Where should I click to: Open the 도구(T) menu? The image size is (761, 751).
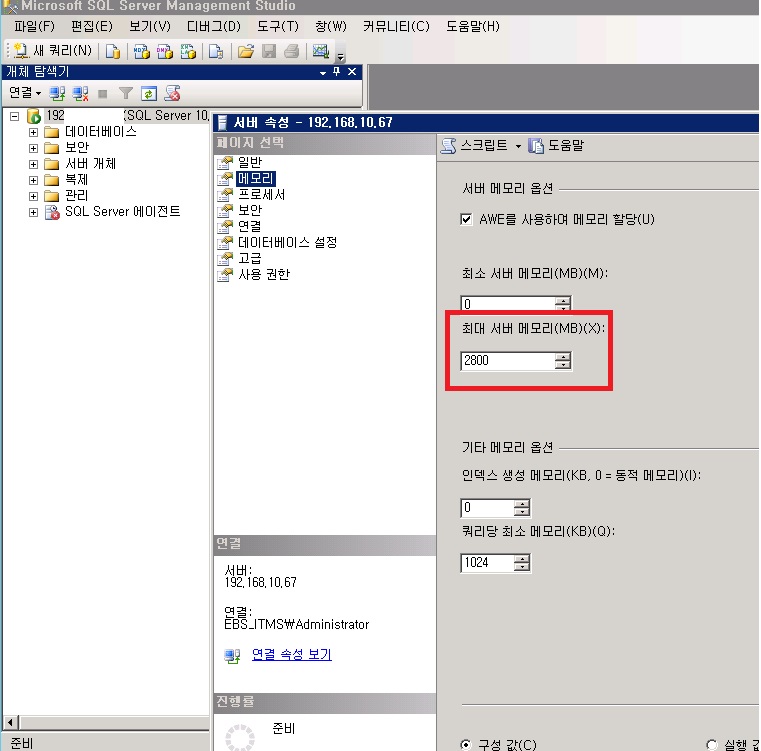point(278,26)
